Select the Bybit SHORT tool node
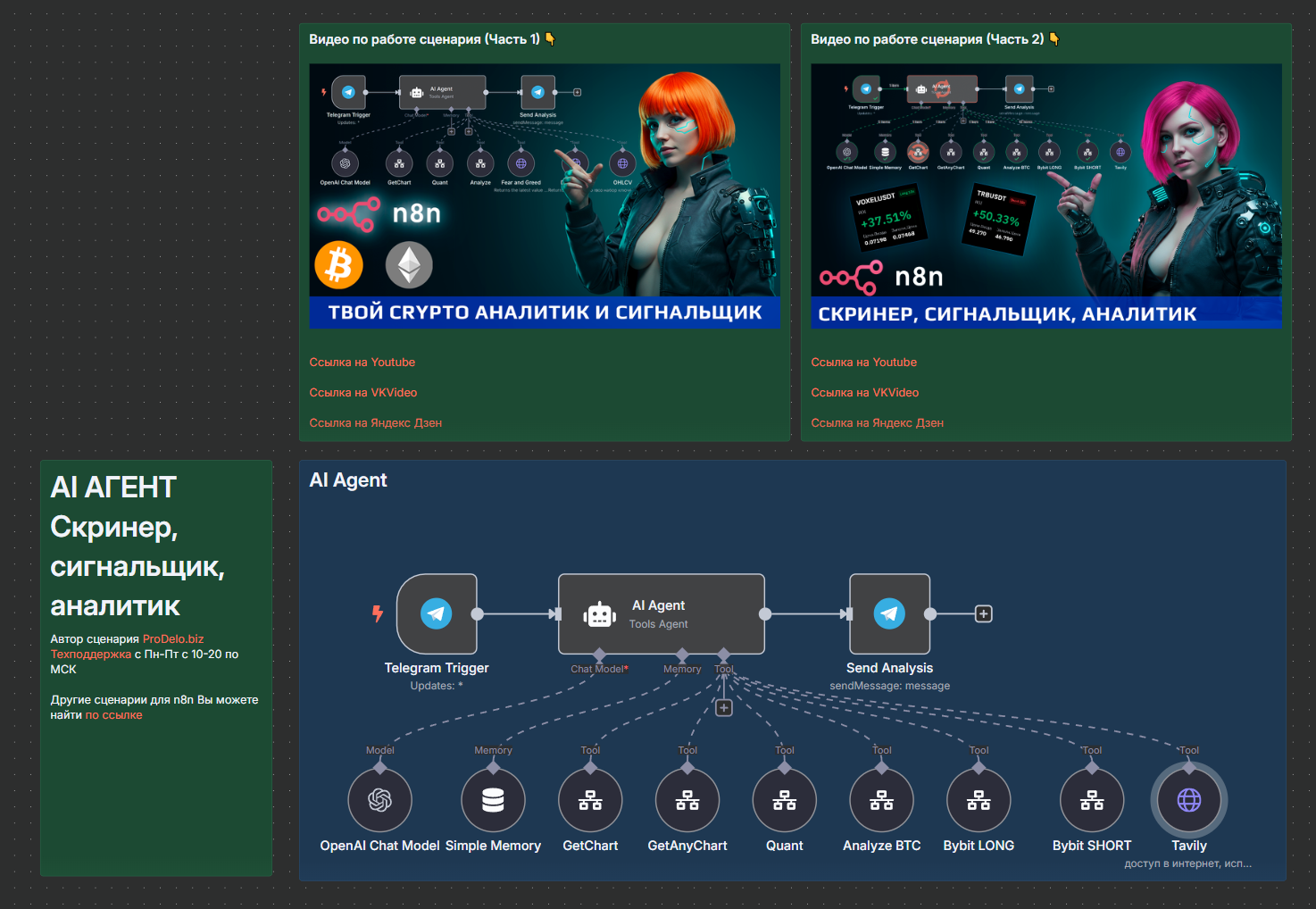Viewport: 1316px width, 909px height. coord(1092,800)
